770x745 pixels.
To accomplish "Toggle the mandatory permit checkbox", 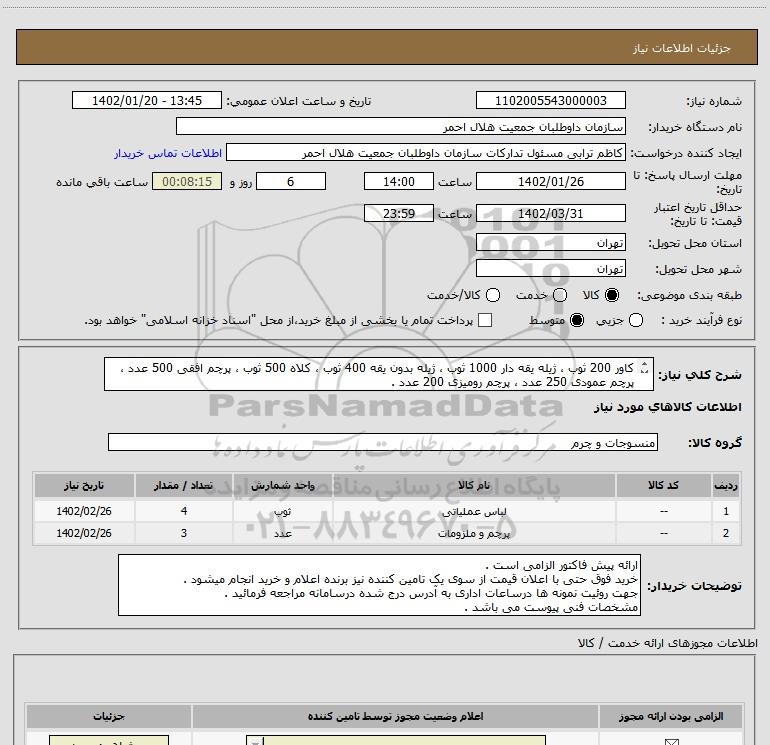I will coord(671,742).
